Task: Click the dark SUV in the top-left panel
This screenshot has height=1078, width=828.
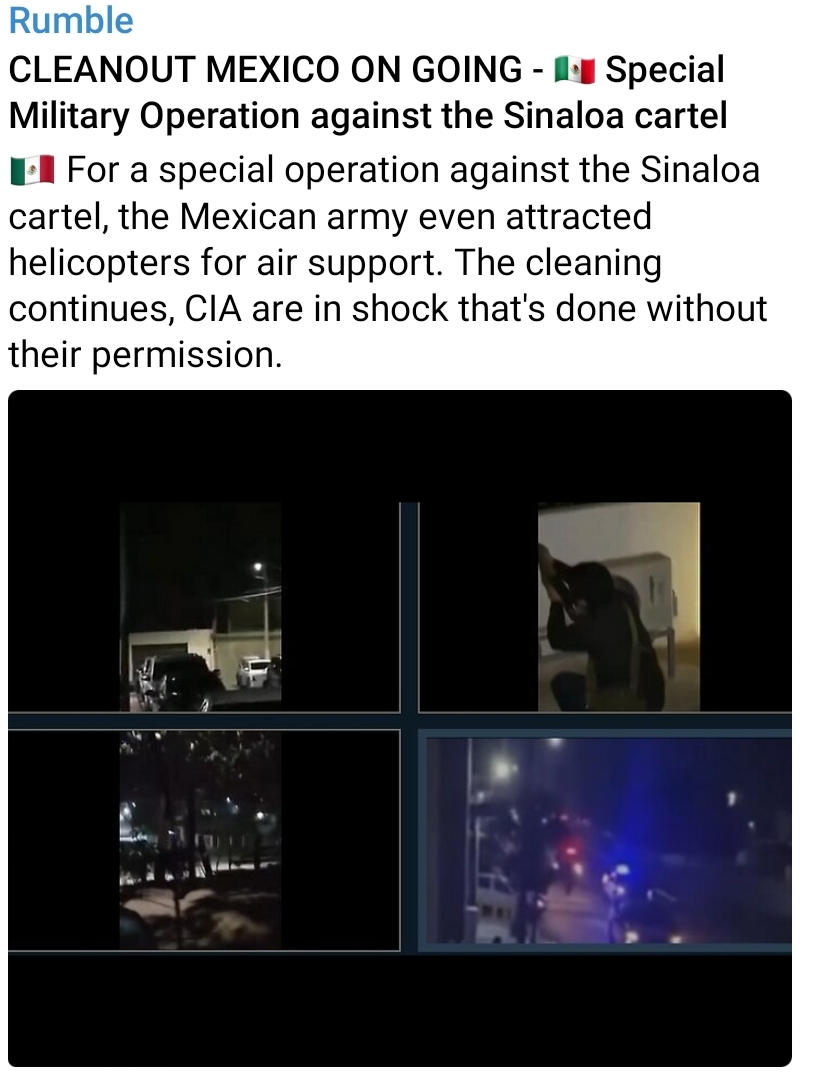Action: pos(180,683)
